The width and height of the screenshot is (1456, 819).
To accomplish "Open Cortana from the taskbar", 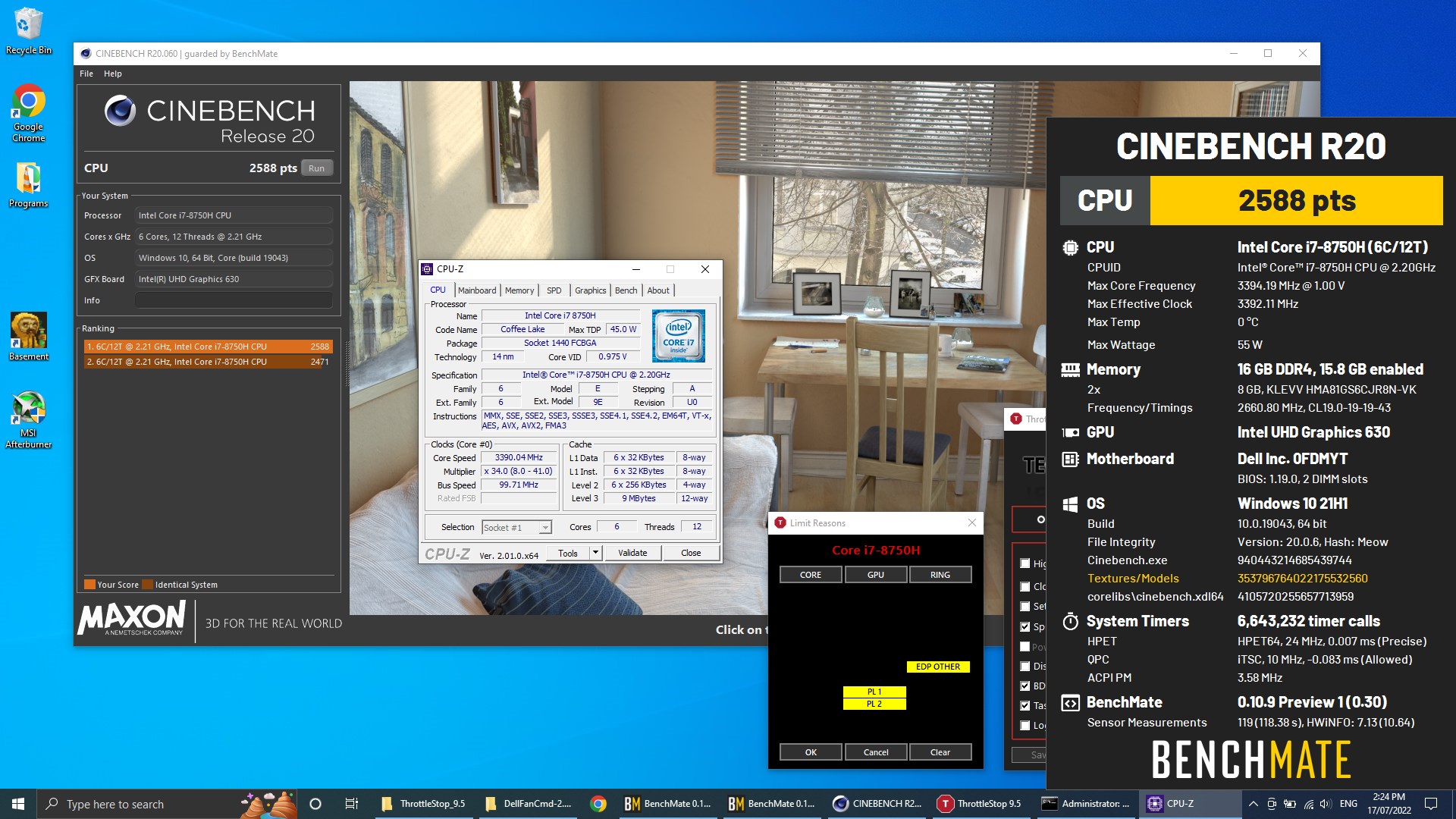I will (315, 804).
